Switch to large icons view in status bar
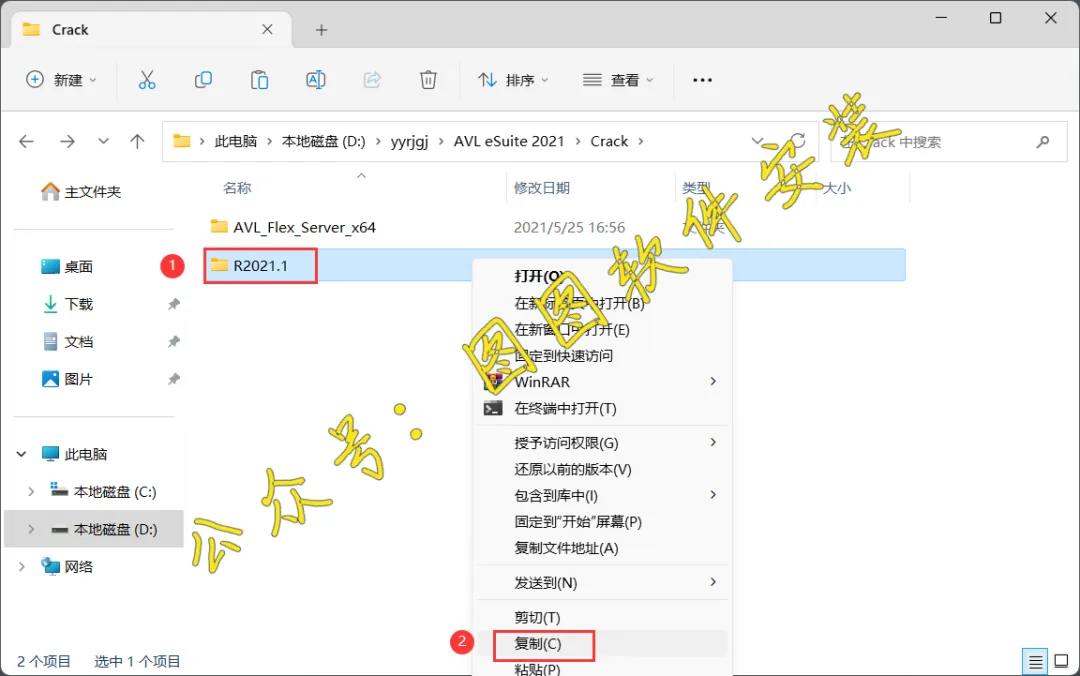 [1061, 662]
